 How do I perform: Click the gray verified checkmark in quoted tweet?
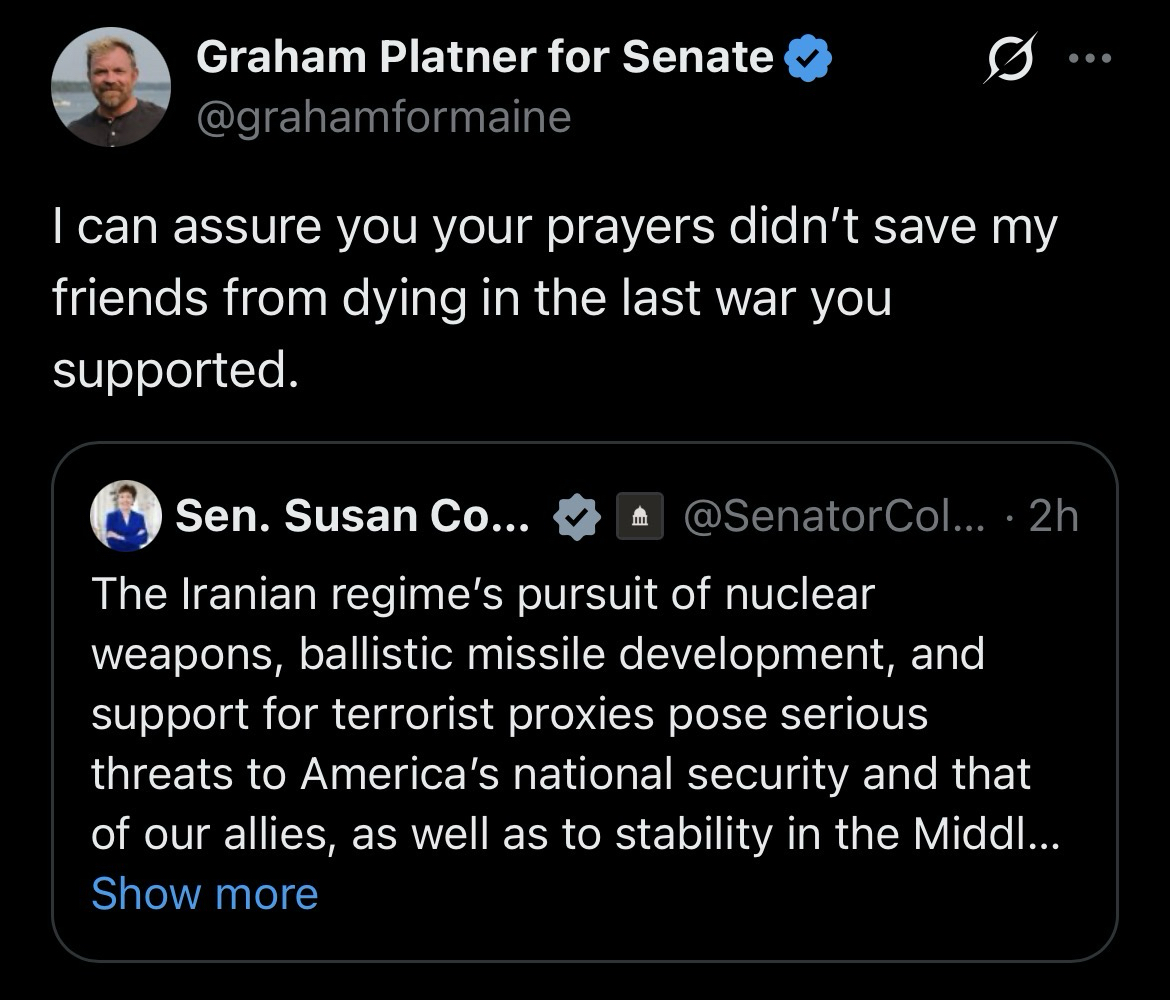tap(577, 517)
